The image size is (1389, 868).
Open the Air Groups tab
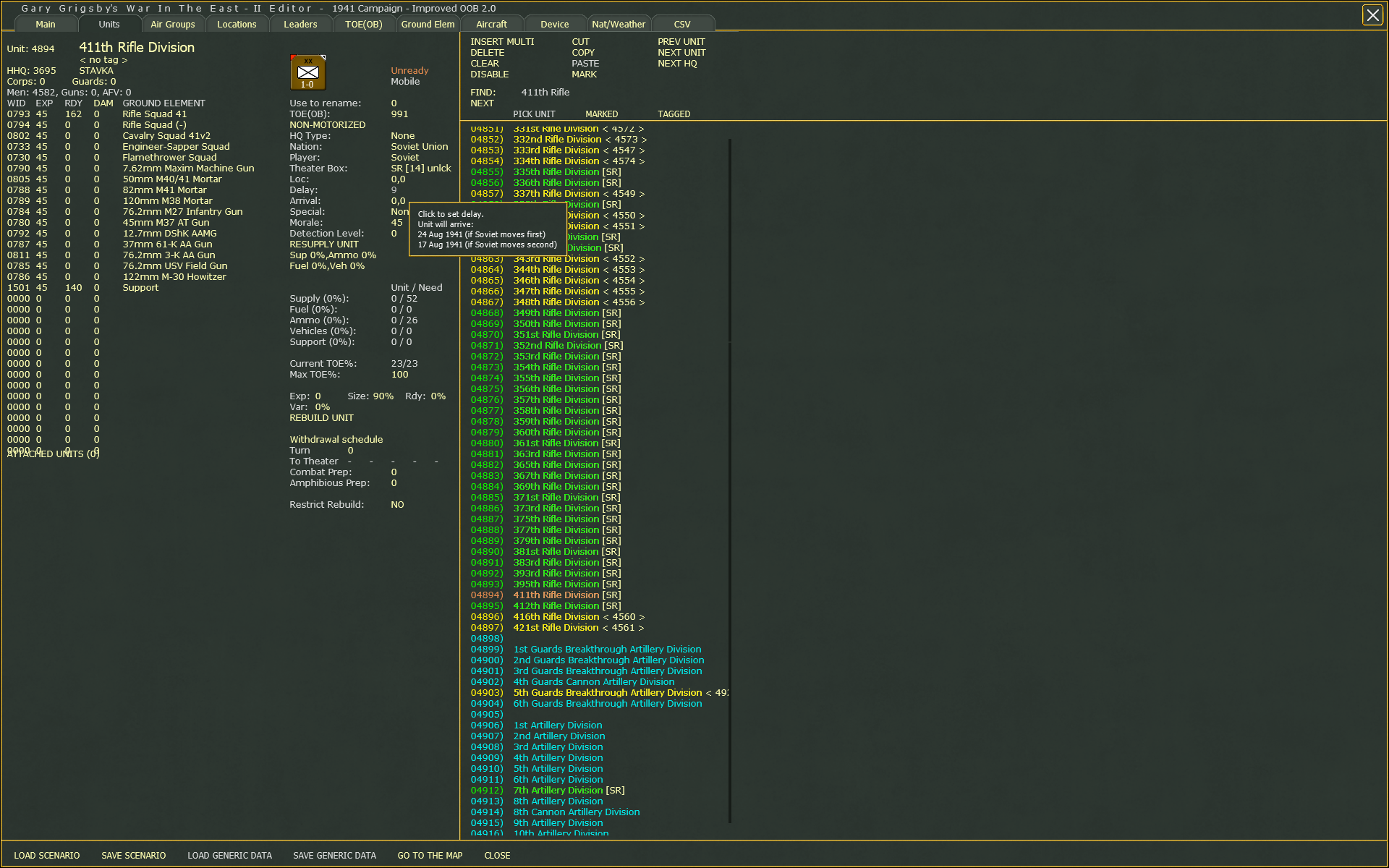coord(173,25)
